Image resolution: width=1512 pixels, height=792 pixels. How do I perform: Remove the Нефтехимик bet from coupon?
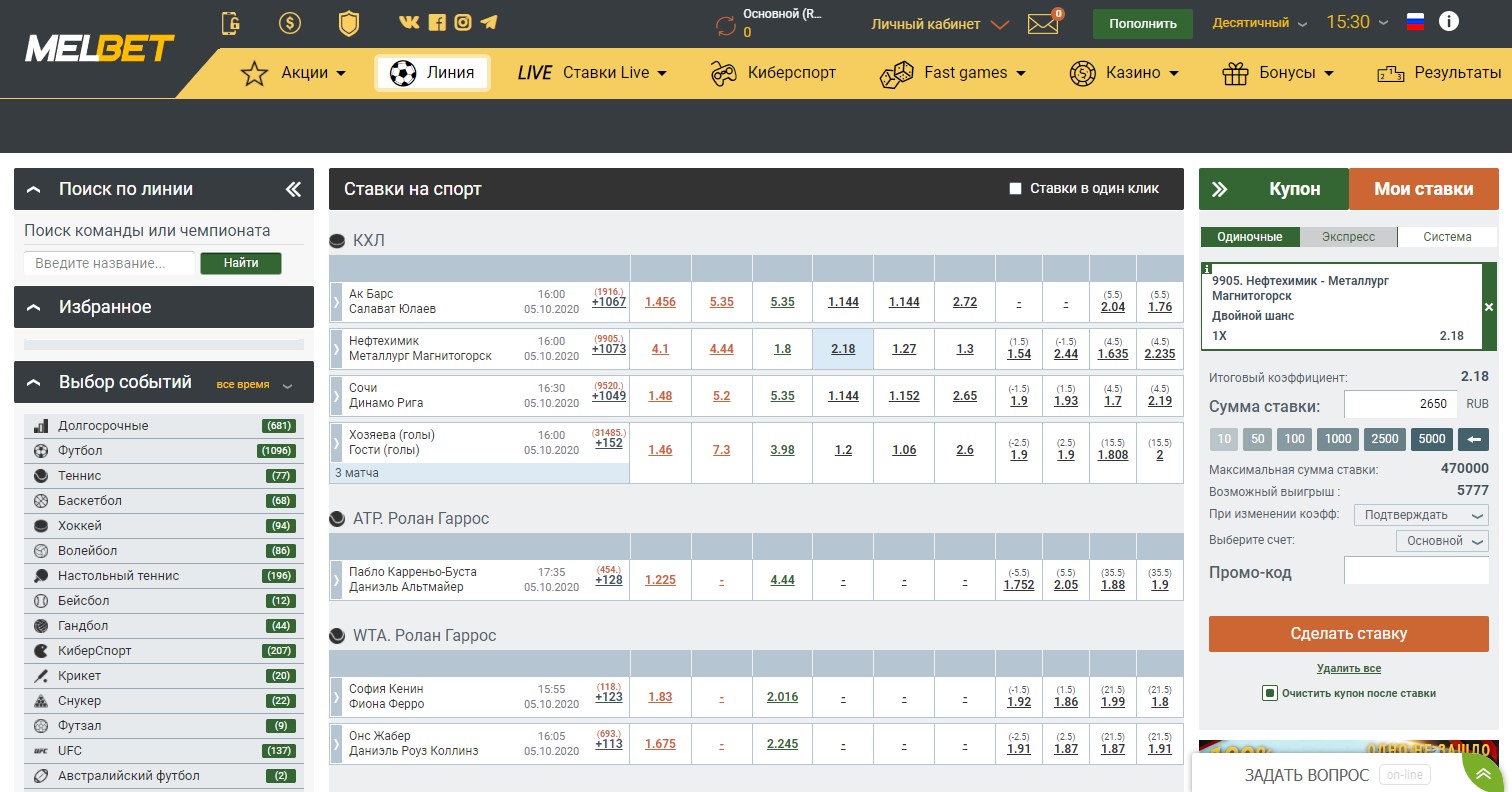(1488, 308)
